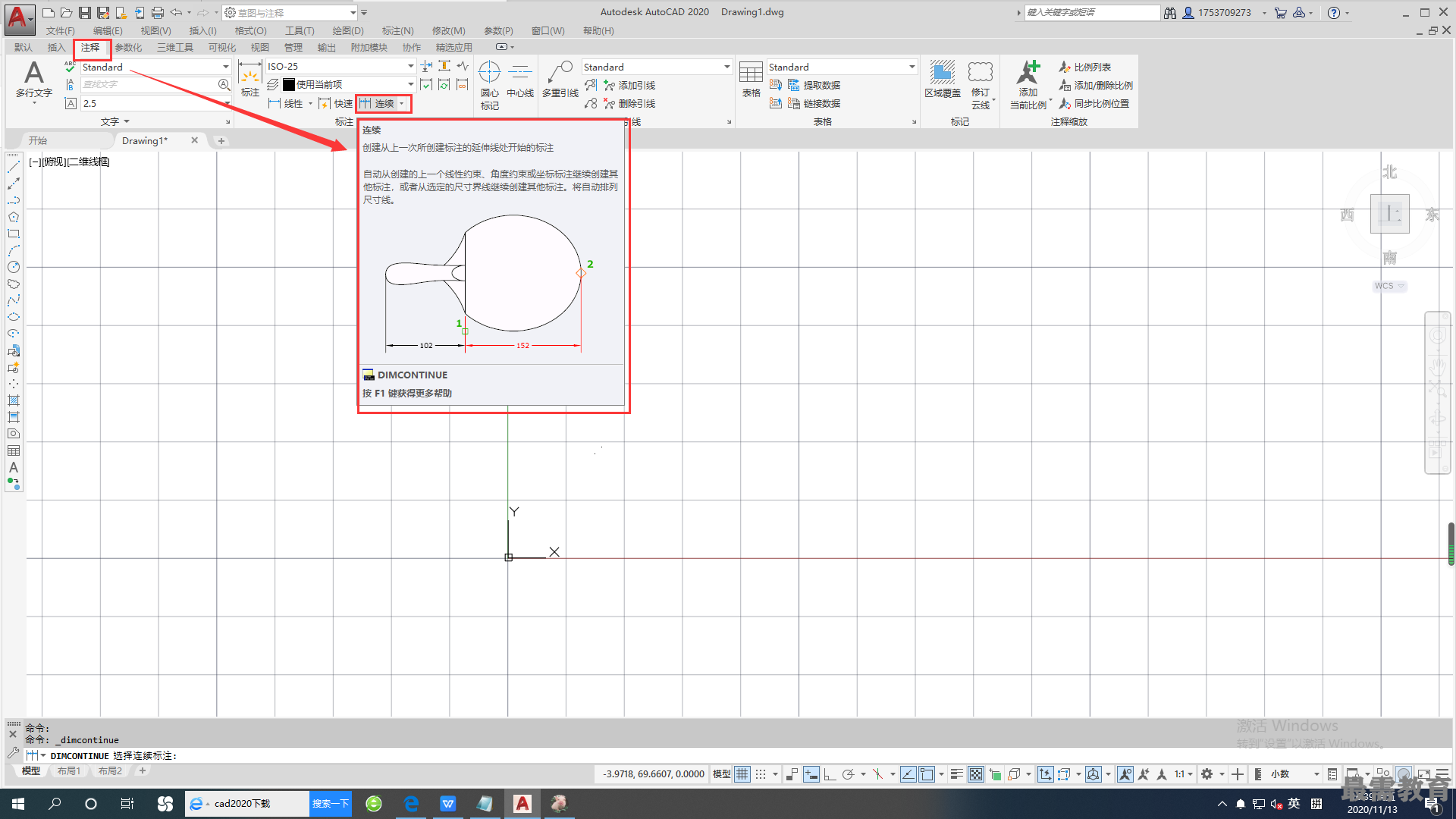
Task: Click 同步比例位置 button
Action: pyautogui.click(x=1094, y=103)
